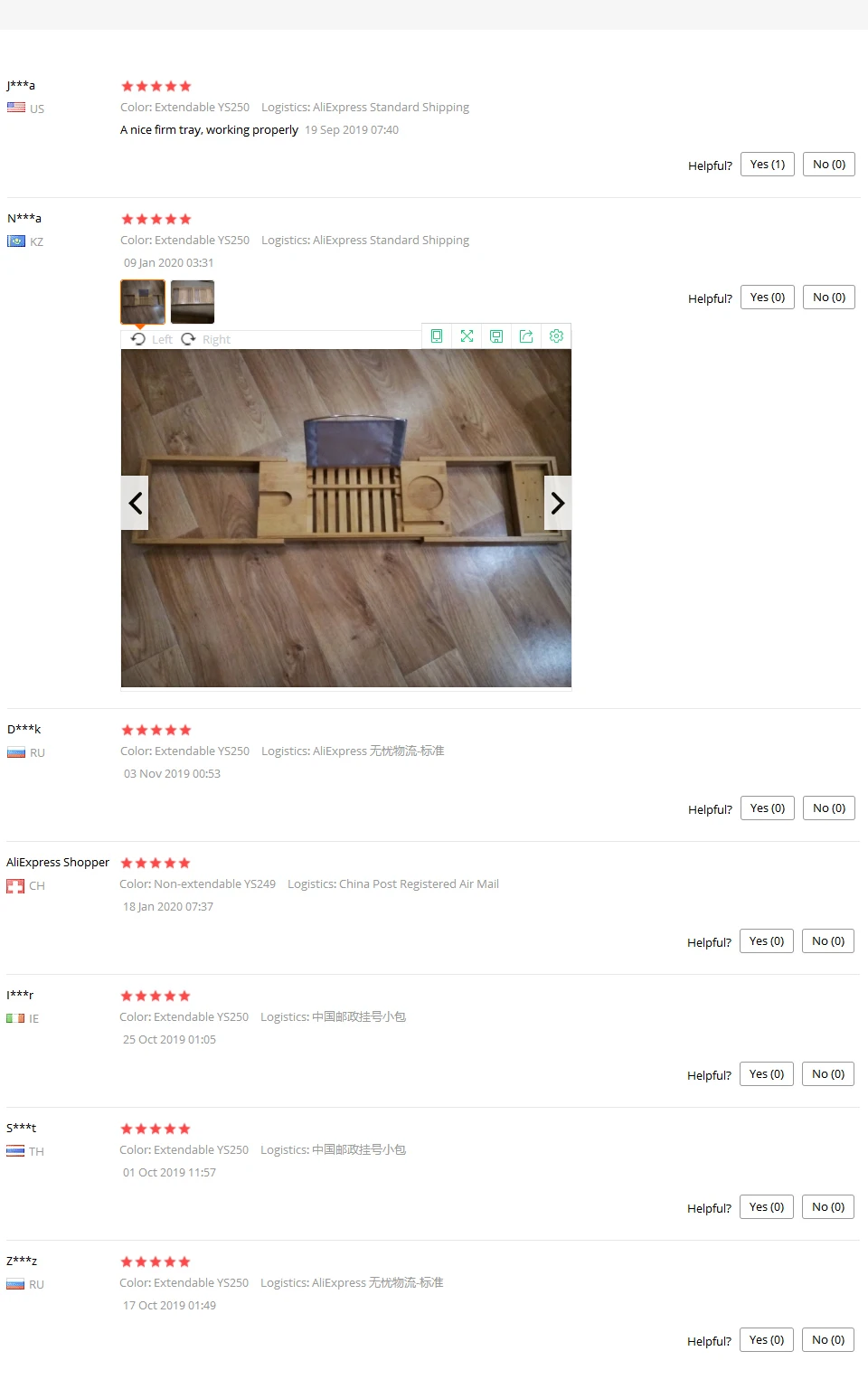Select the second review photo thumbnail

[193, 302]
